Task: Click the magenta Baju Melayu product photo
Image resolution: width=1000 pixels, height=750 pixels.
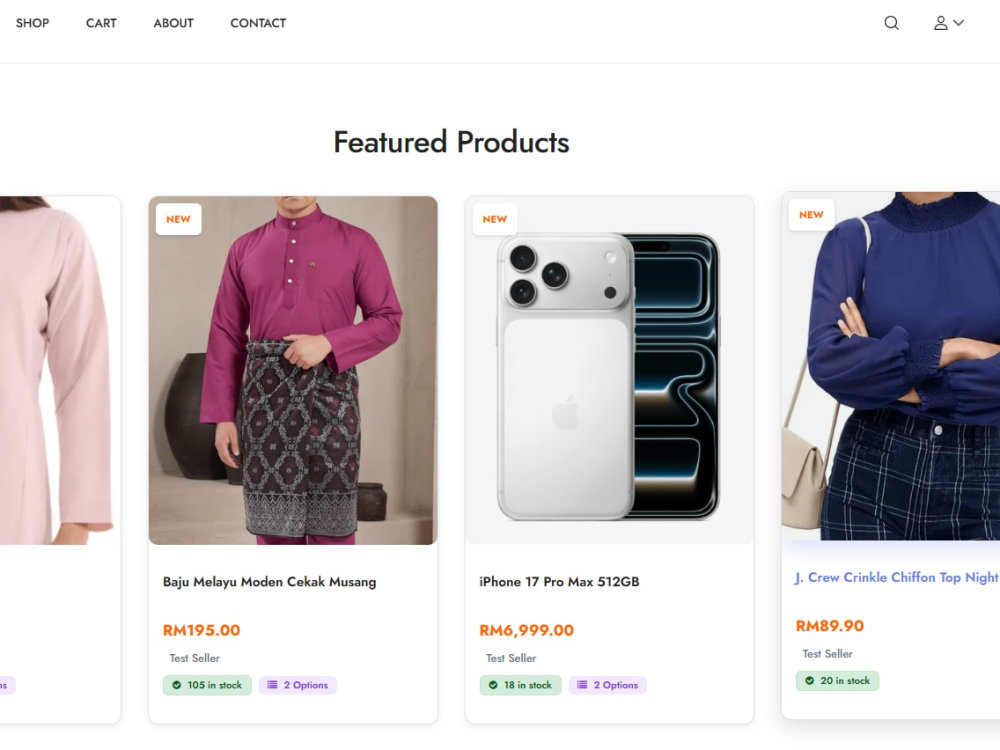Action: [x=293, y=371]
